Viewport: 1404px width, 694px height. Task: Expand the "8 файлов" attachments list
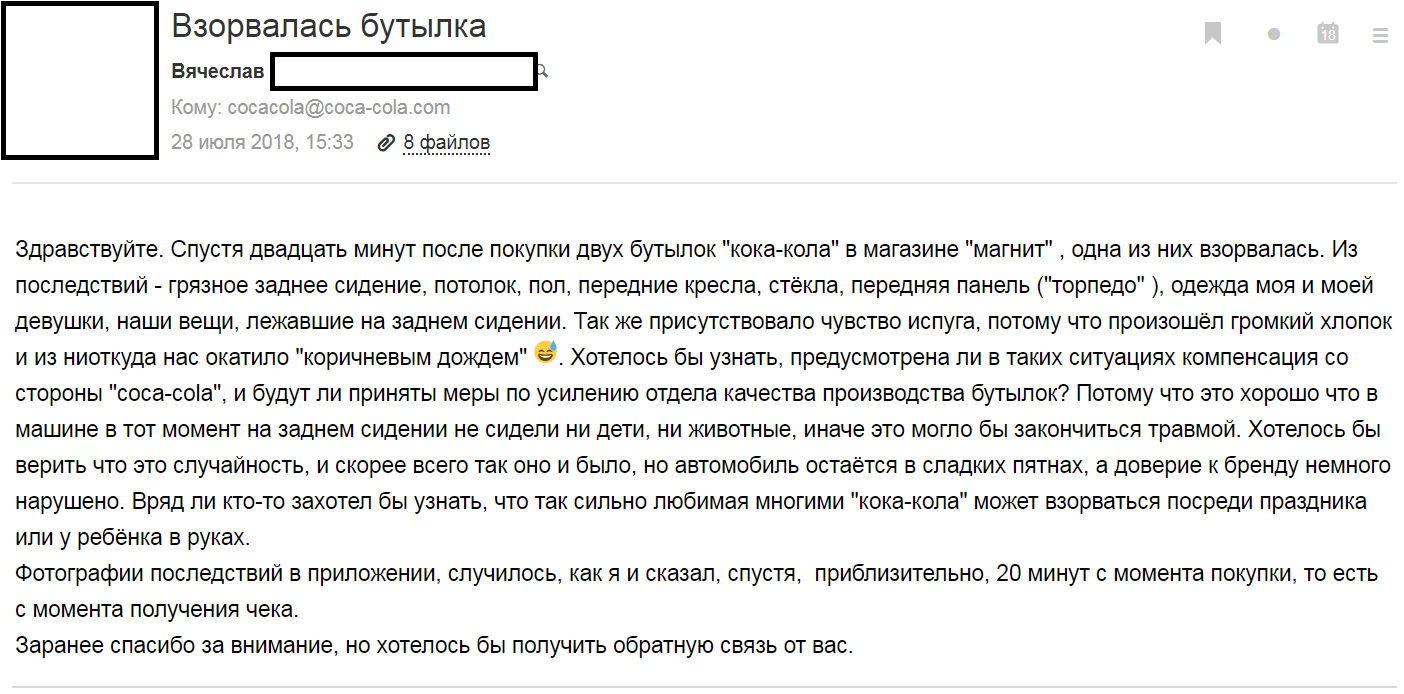(446, 143)
